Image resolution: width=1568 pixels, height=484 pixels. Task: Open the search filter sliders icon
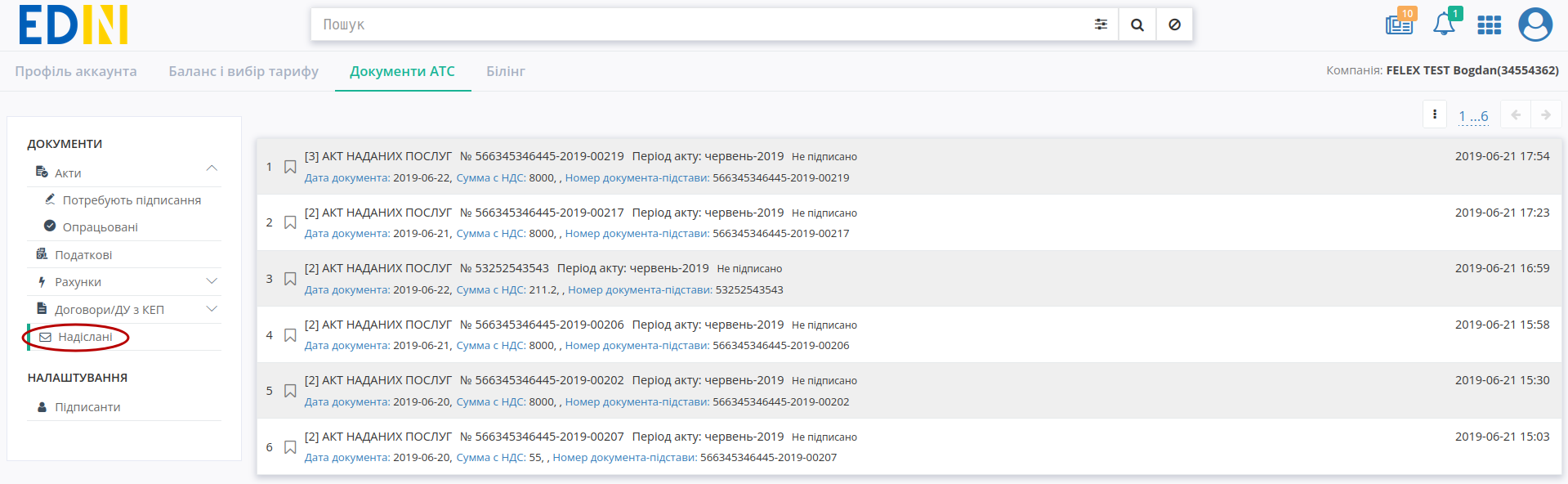1101,25
